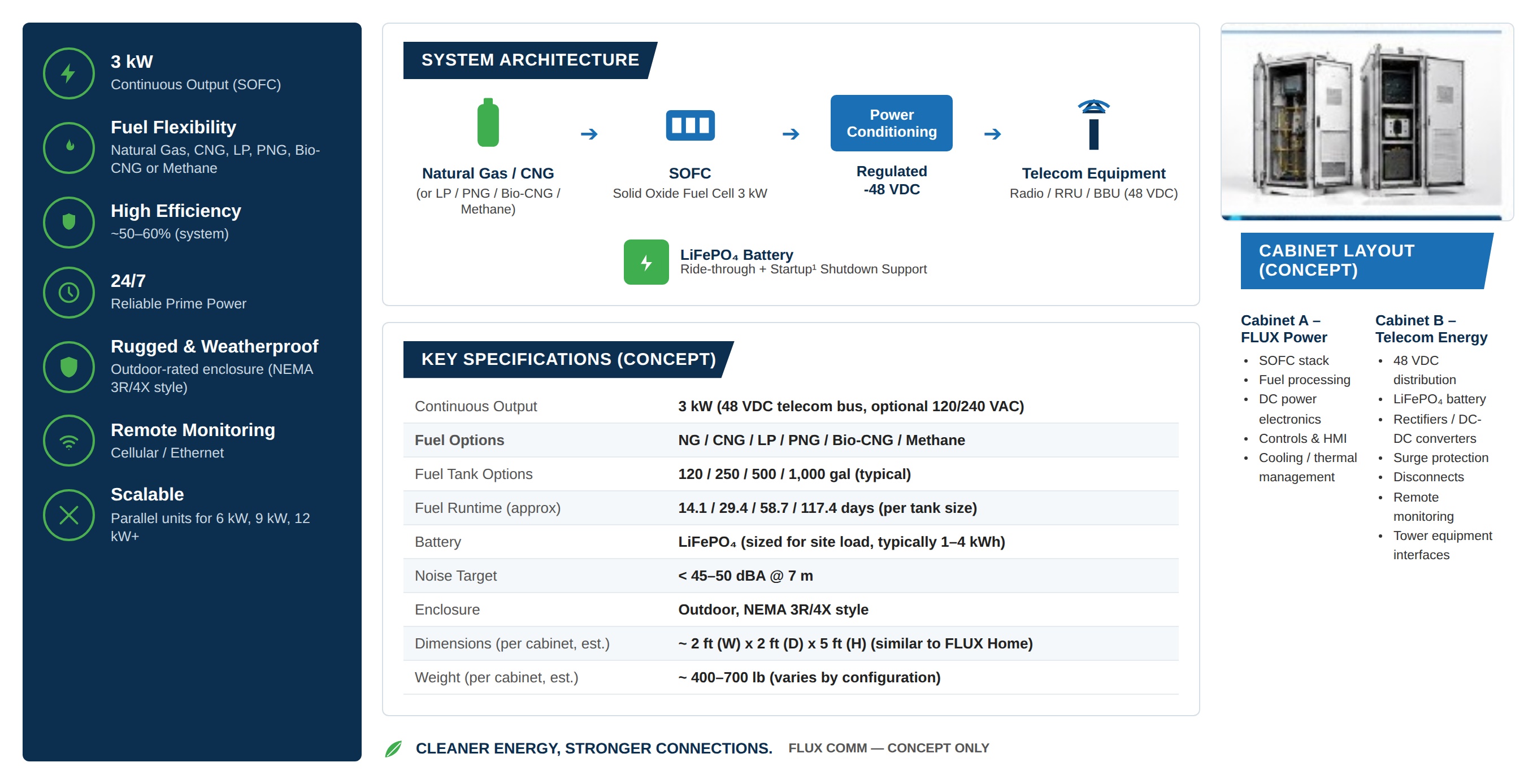Click 'Continuous Output (SOFC)' text
Viewport: 1537px width, 784px height.
click(x=195, y=85)
